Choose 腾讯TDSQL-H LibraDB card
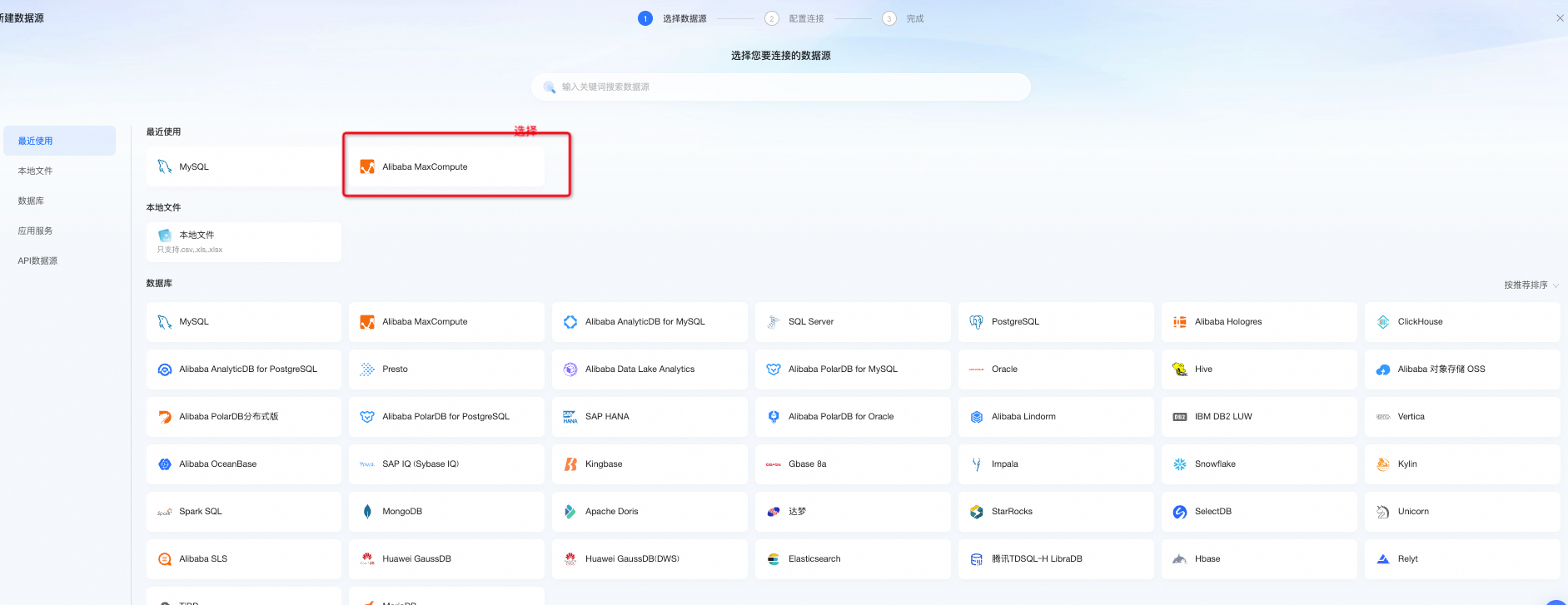The height and width of the screenshot is (605, 1568). pos(1056,559)
